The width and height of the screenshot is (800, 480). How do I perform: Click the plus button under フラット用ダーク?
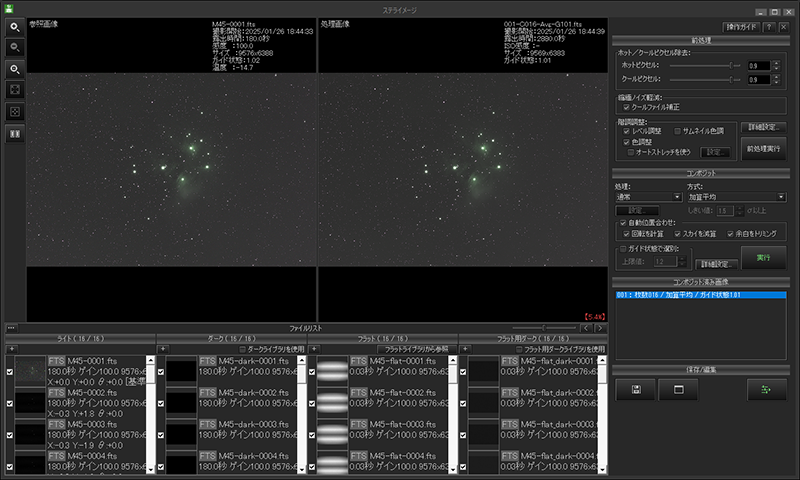click(465, 349)
